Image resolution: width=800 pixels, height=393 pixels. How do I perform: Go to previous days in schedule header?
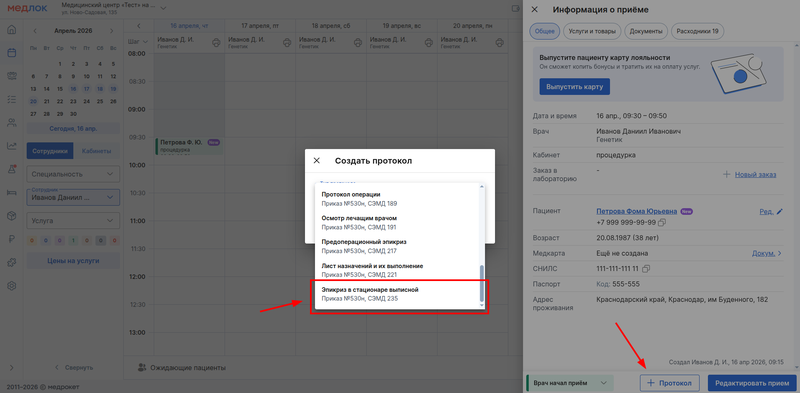139,26
